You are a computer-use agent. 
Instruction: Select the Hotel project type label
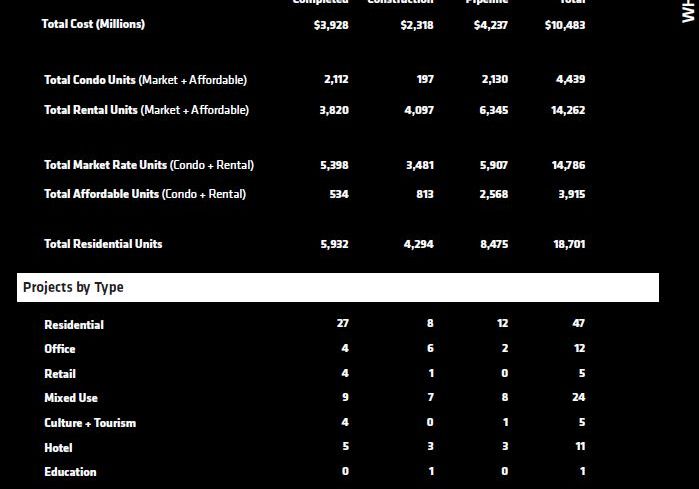click(x=59, y=448)
